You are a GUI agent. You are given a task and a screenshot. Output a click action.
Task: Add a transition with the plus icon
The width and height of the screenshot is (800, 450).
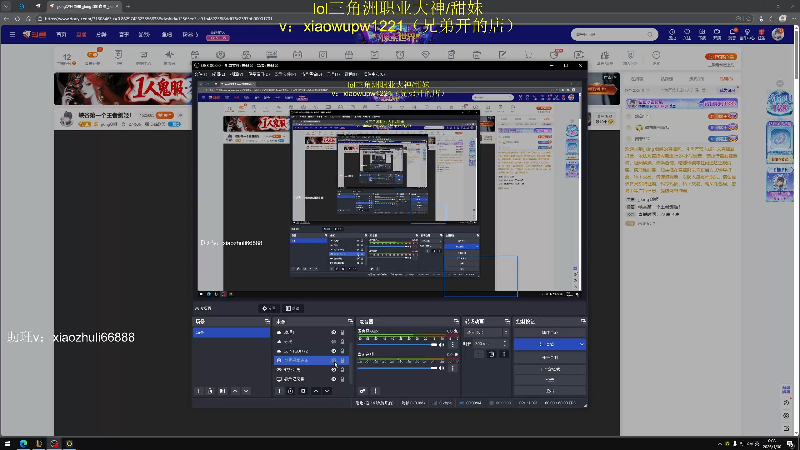(479, 354)
